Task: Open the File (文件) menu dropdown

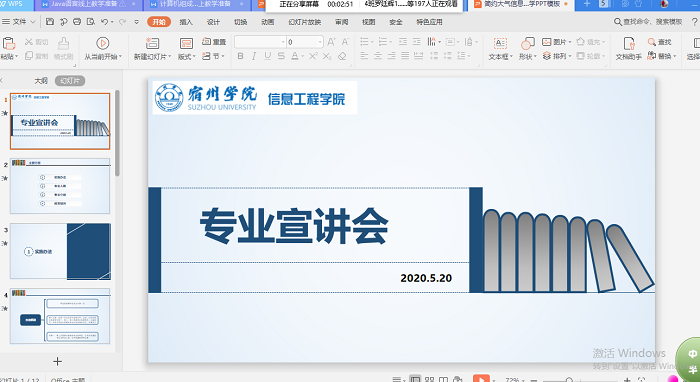Action: (19, 22)
